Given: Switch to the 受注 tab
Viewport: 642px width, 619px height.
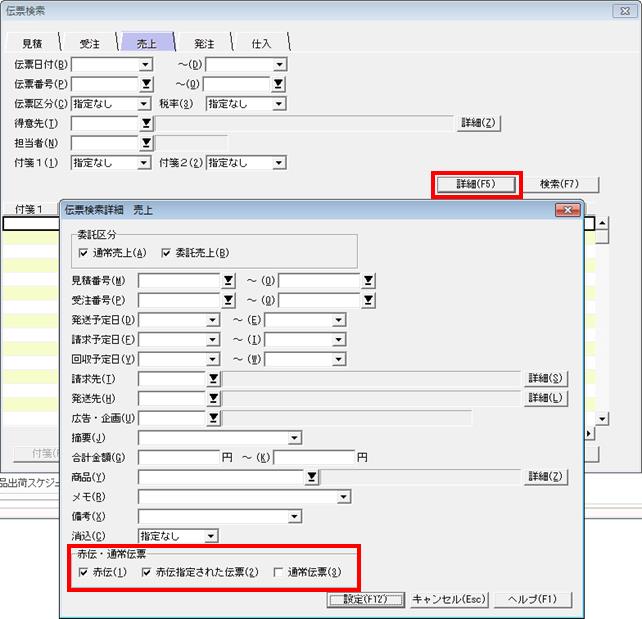Looking at the screenshot, I should 89,43.
